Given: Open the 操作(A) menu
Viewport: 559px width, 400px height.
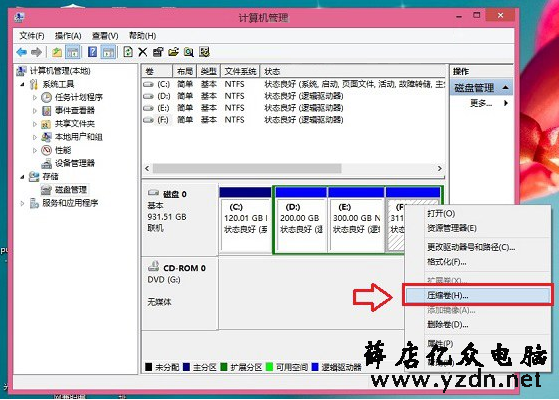Looking at the screenshot, I should pos(68,36).
